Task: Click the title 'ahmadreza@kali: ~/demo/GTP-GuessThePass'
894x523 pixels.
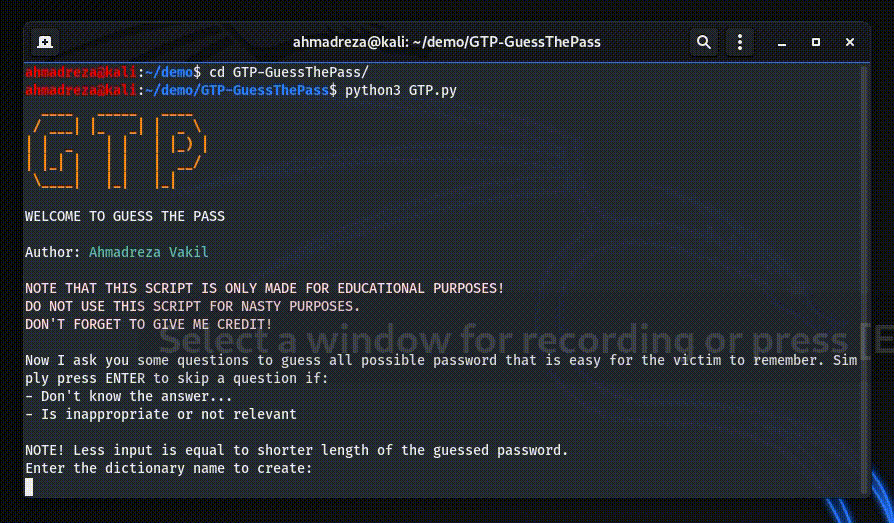Action: [446, 42]
